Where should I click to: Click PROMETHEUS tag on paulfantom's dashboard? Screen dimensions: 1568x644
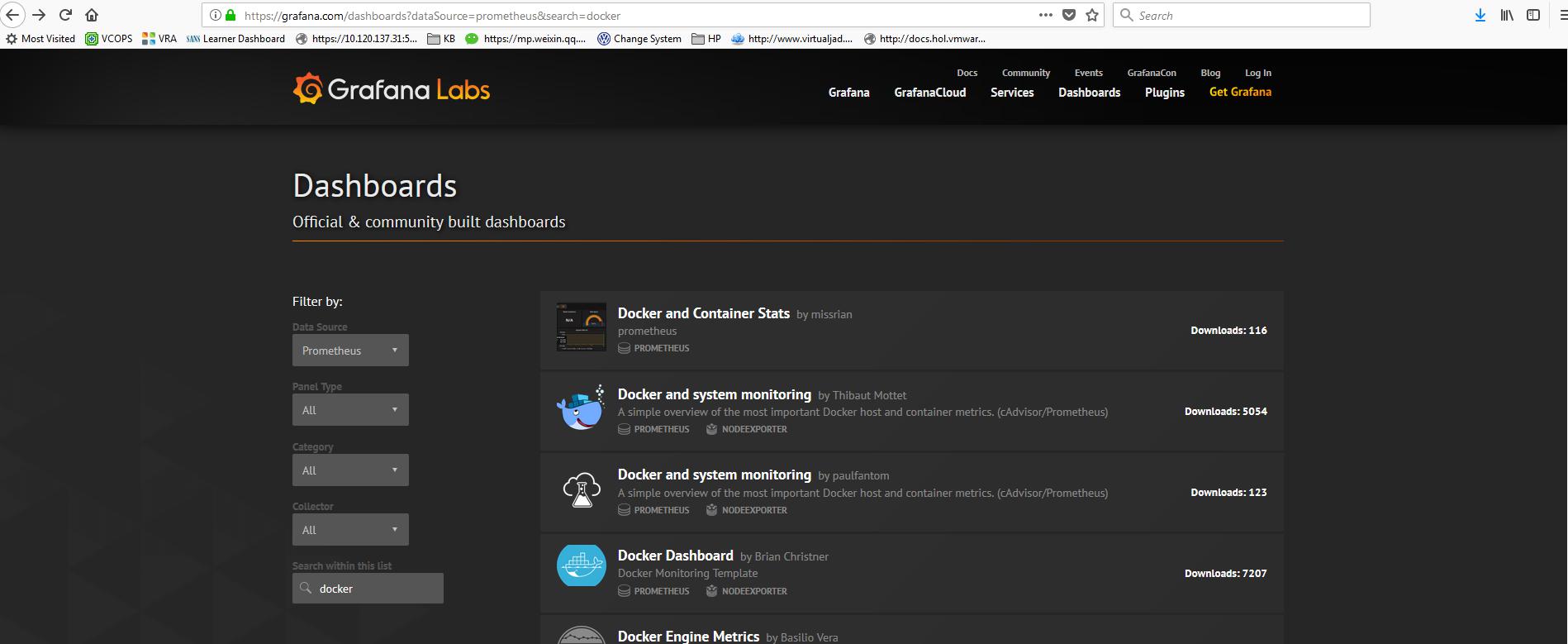(653, 510)
